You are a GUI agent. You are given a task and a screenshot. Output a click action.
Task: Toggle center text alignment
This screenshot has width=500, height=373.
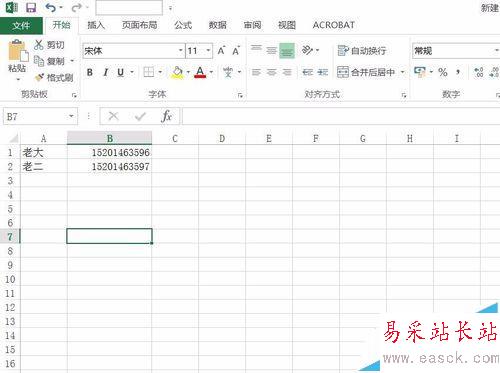coord(272,72)
